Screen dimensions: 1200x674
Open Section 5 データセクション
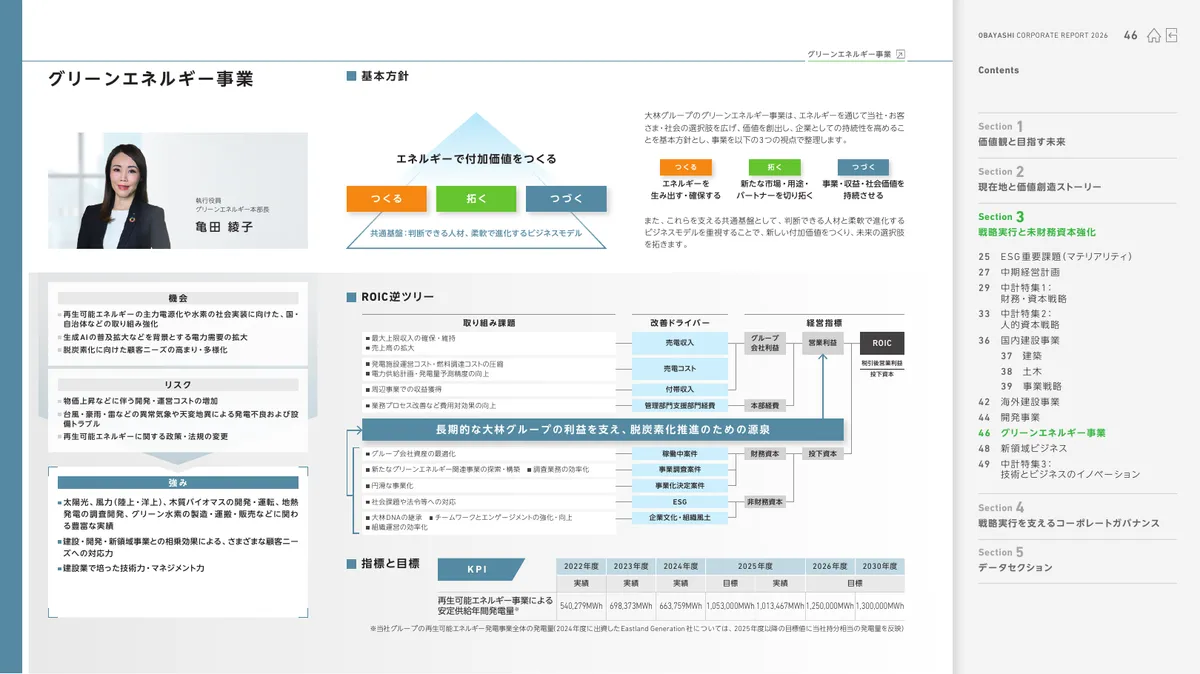tap(1015, 560)
